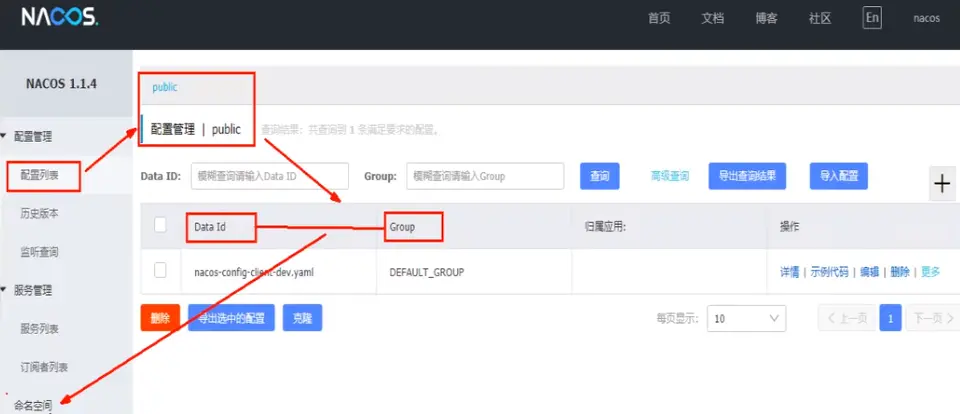Open 命名空间 in the sidebar

coord(33,405)
